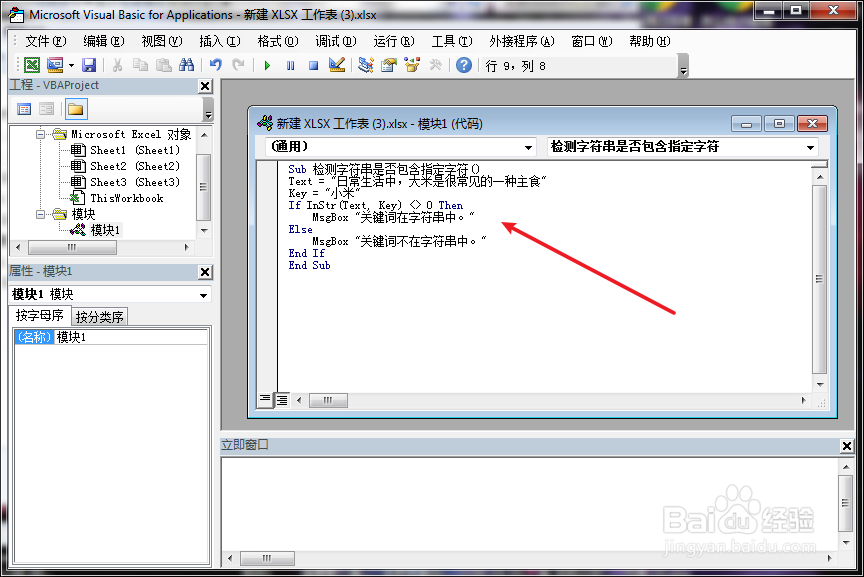Open the Insert object dropdown arrow
The image size is (864, 577).
pyautogui.click(x=72, y=66)
